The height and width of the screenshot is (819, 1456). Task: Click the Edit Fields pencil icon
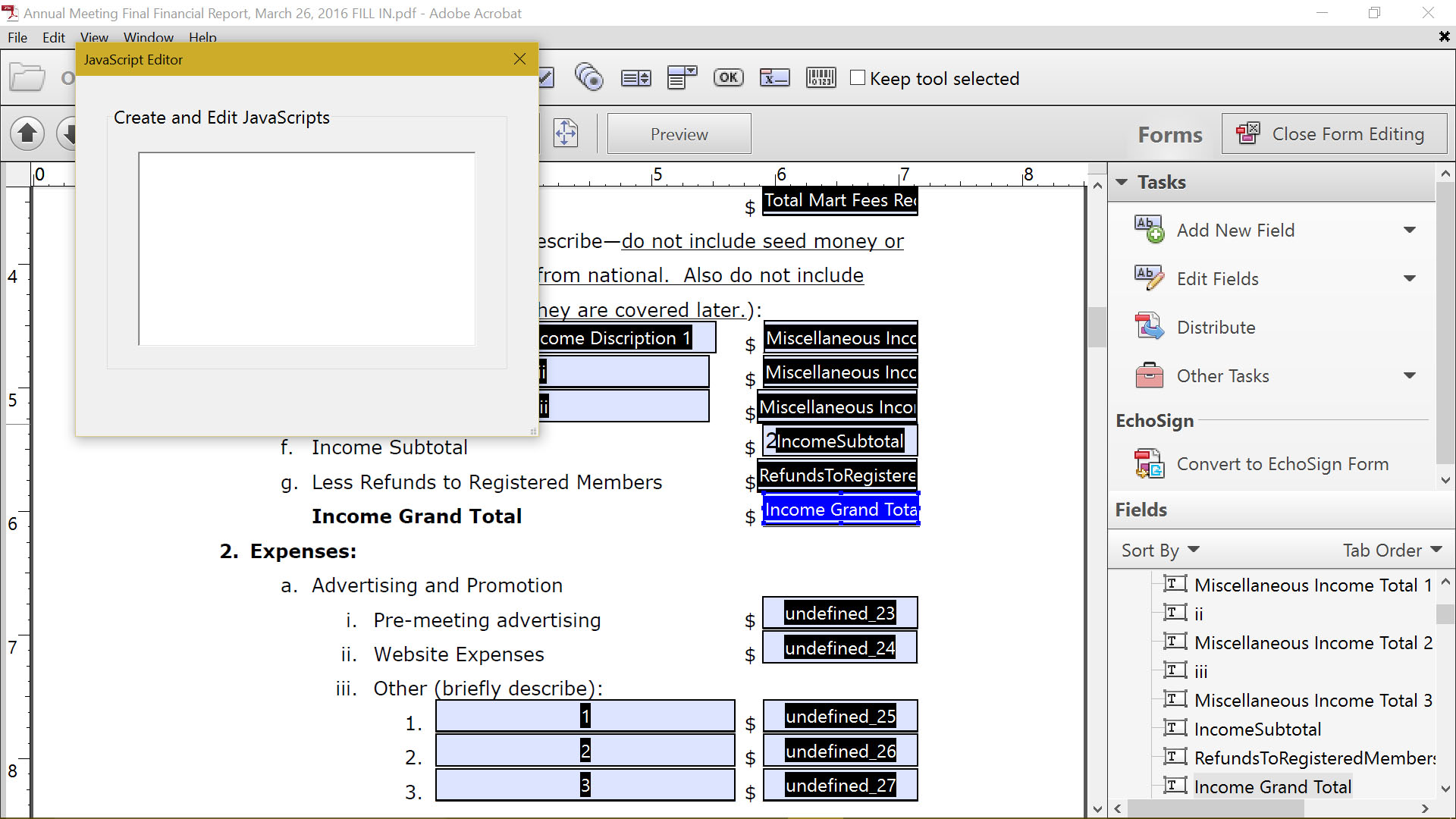[1149, 278]
